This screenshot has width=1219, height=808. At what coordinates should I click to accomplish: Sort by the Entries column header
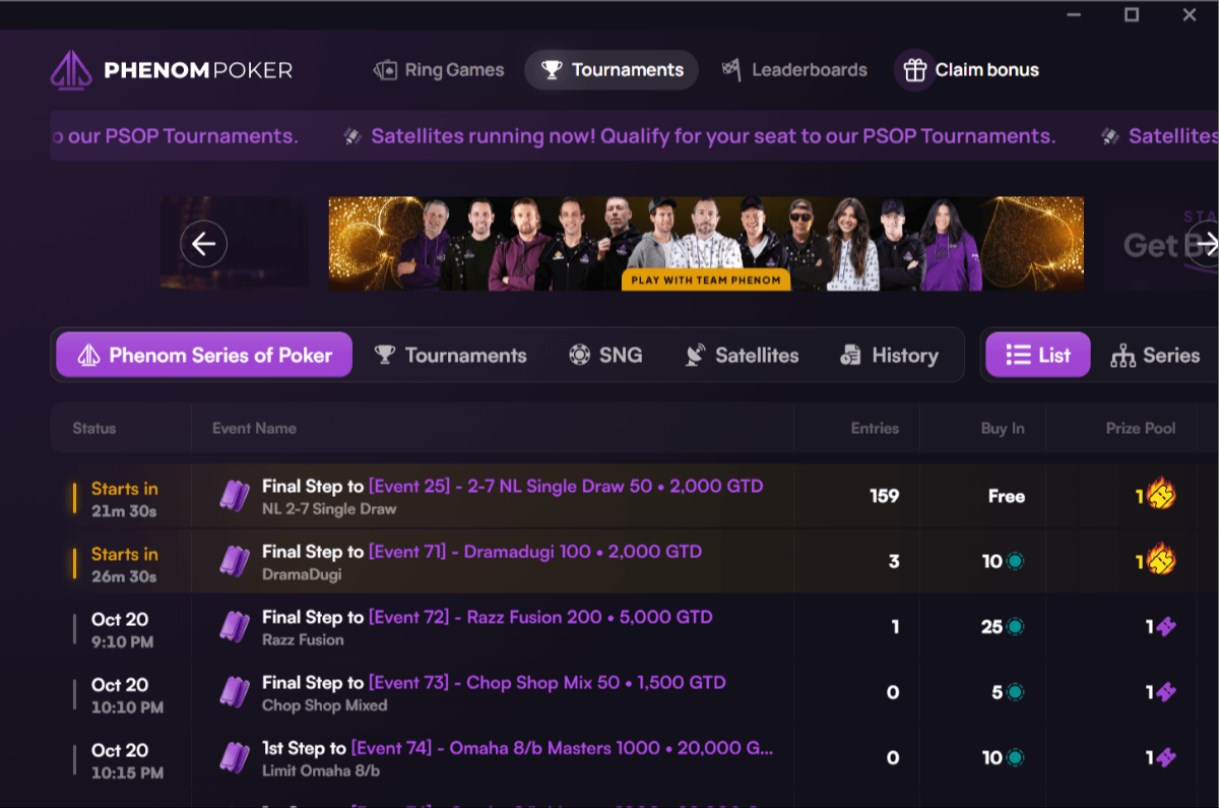[875, 428]
